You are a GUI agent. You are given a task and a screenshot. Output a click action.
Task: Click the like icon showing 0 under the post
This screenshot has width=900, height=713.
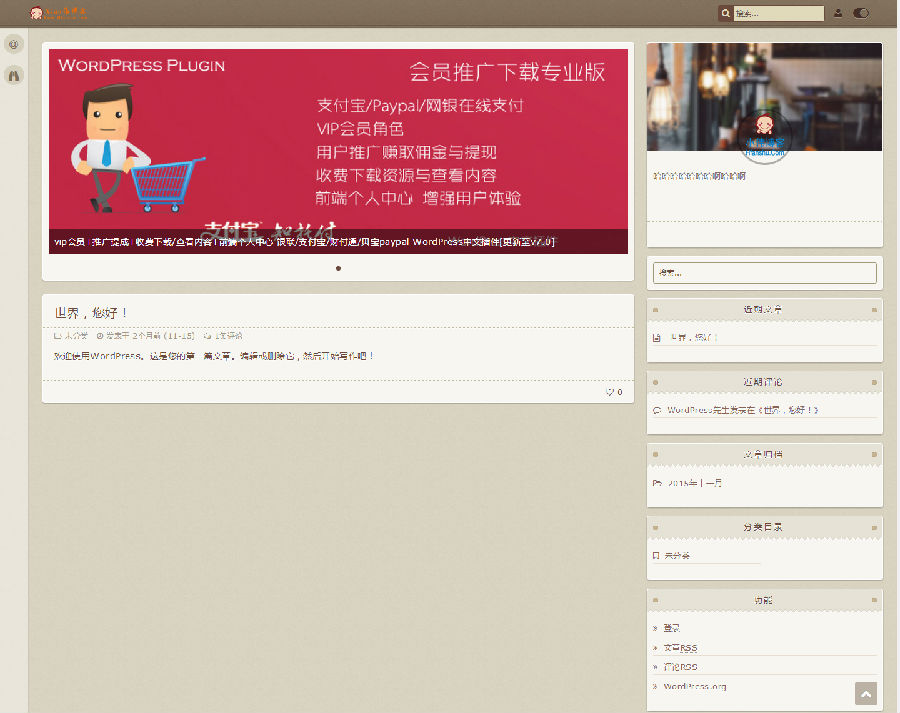613,392
